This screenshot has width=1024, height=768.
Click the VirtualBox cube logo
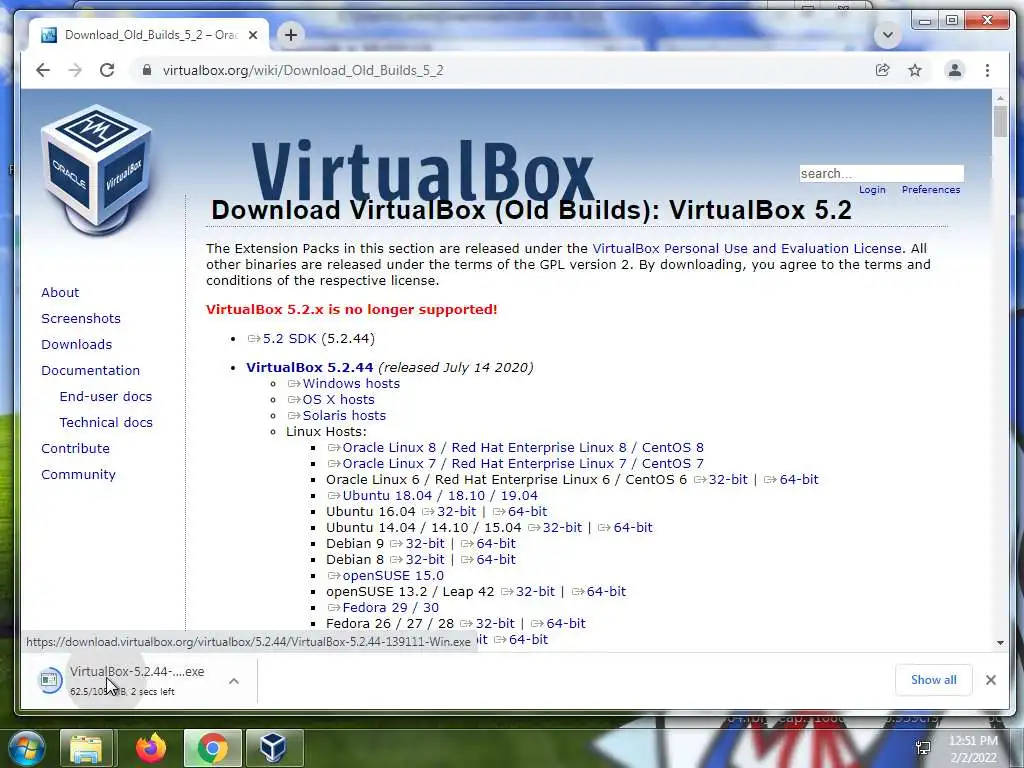click(98, 171)
